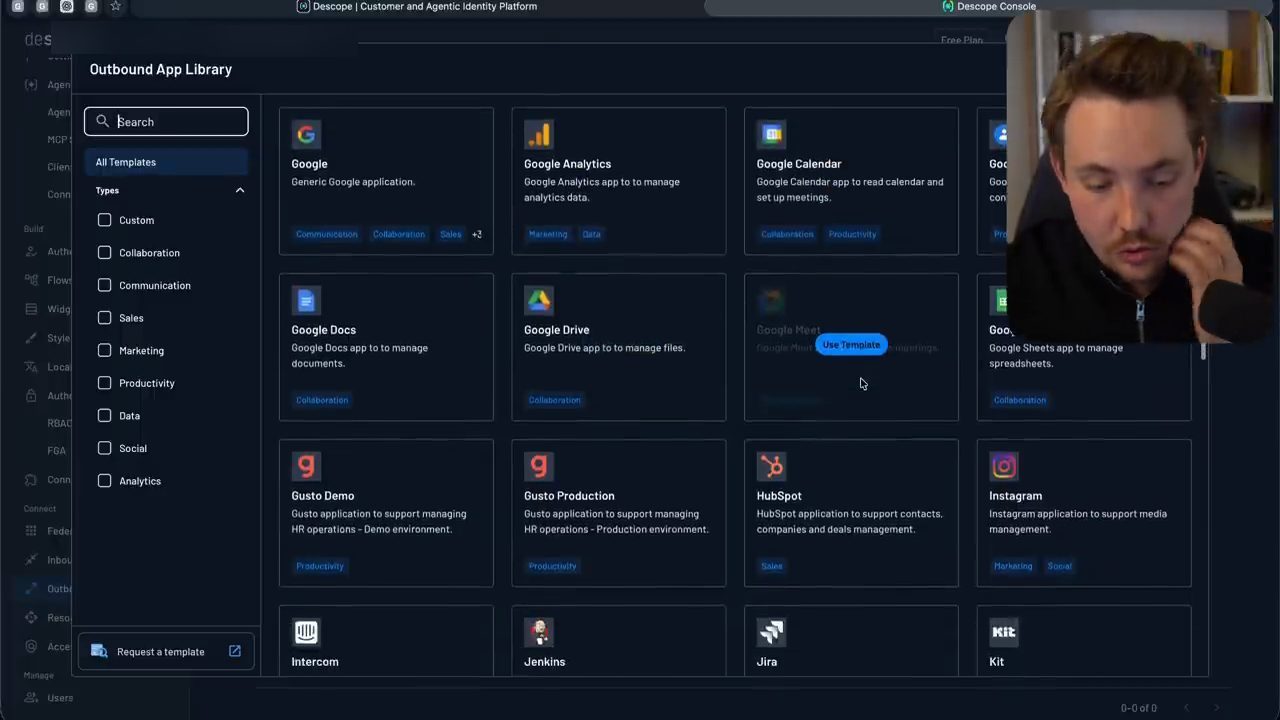Open the Request a template link
This screenshot has height=720, width=1280.
pos(166,651)
